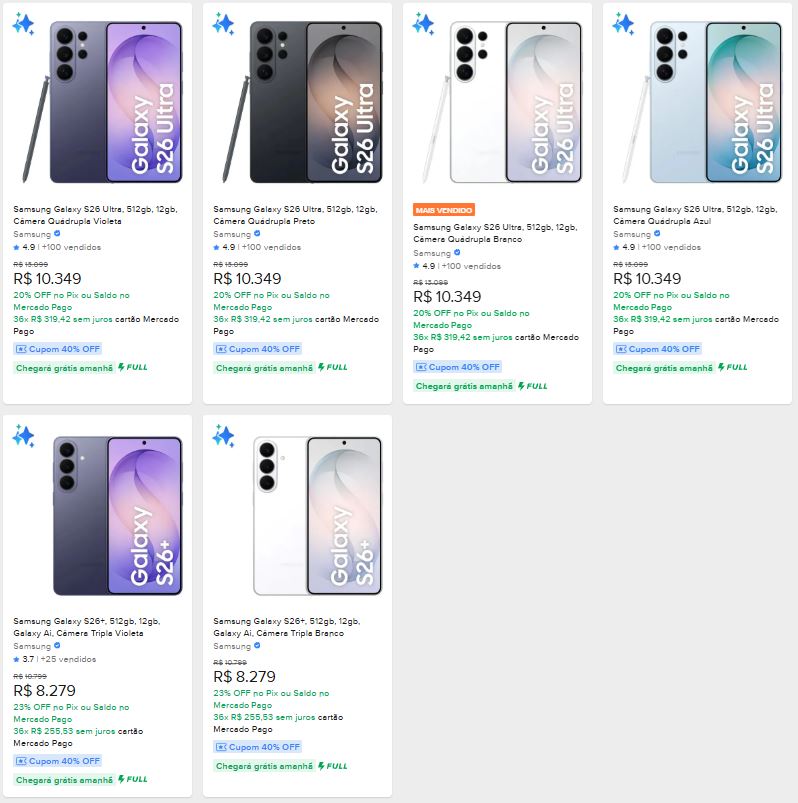Click R$ 8.279 price on S26+ Branco
This screenshot has height=803, width=798.
pyautogui.click(x=245, y=677)
